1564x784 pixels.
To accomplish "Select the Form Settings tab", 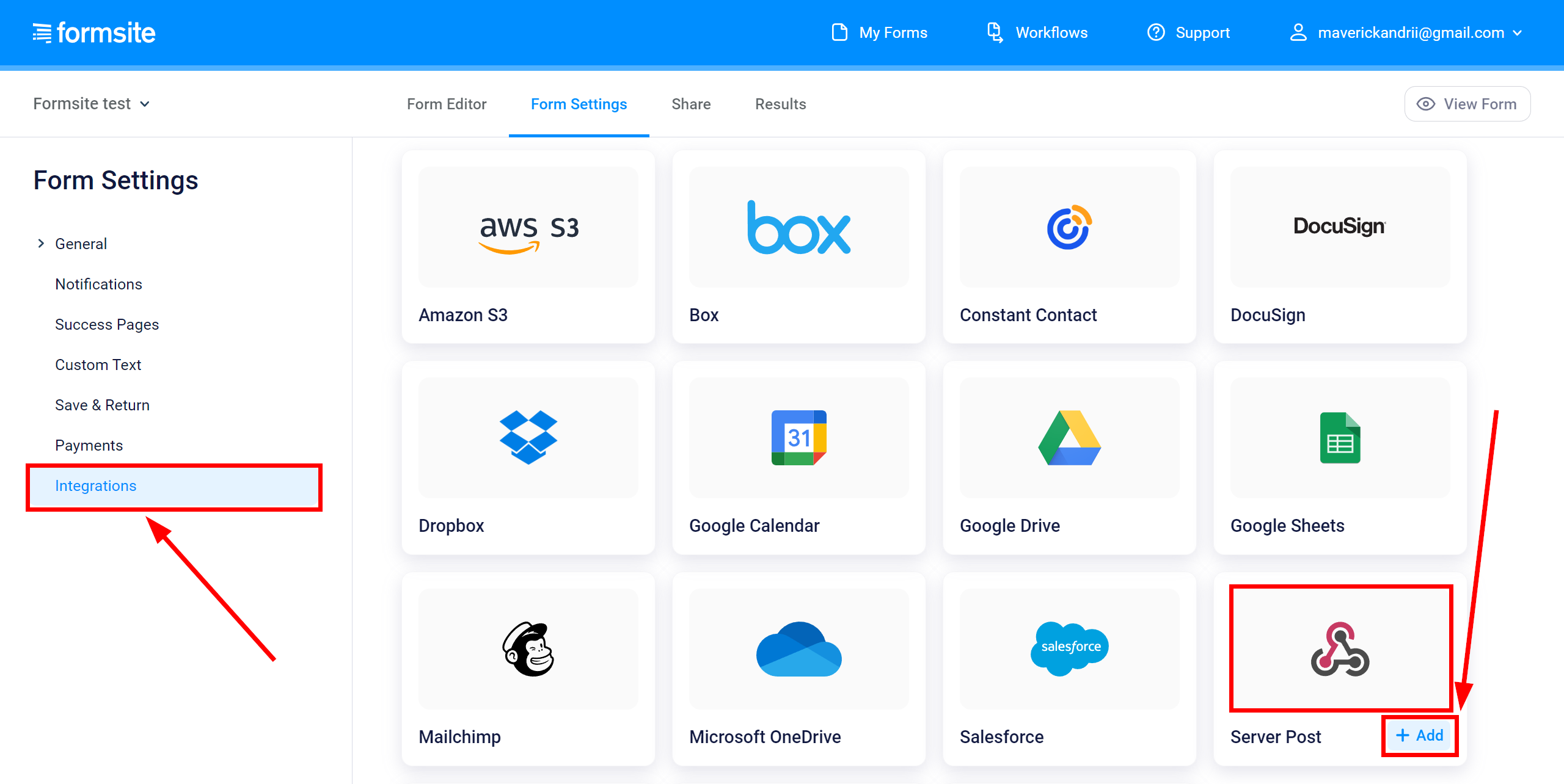I will [579, 103].
